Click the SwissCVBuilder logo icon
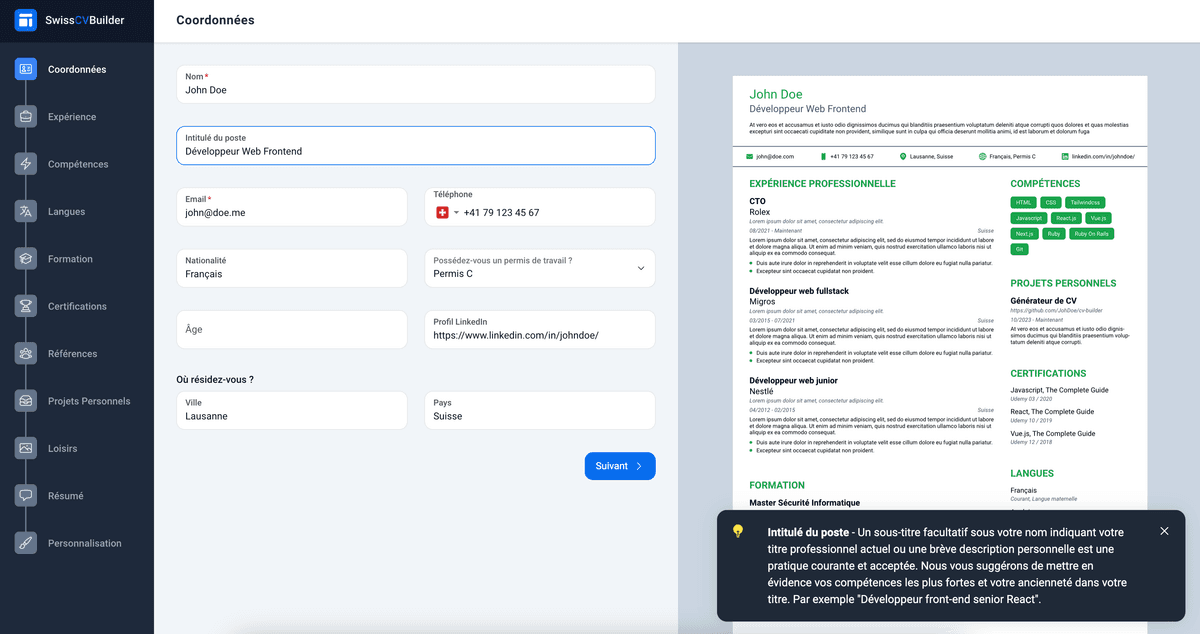Screen dimensions: 1200x634 26,20
